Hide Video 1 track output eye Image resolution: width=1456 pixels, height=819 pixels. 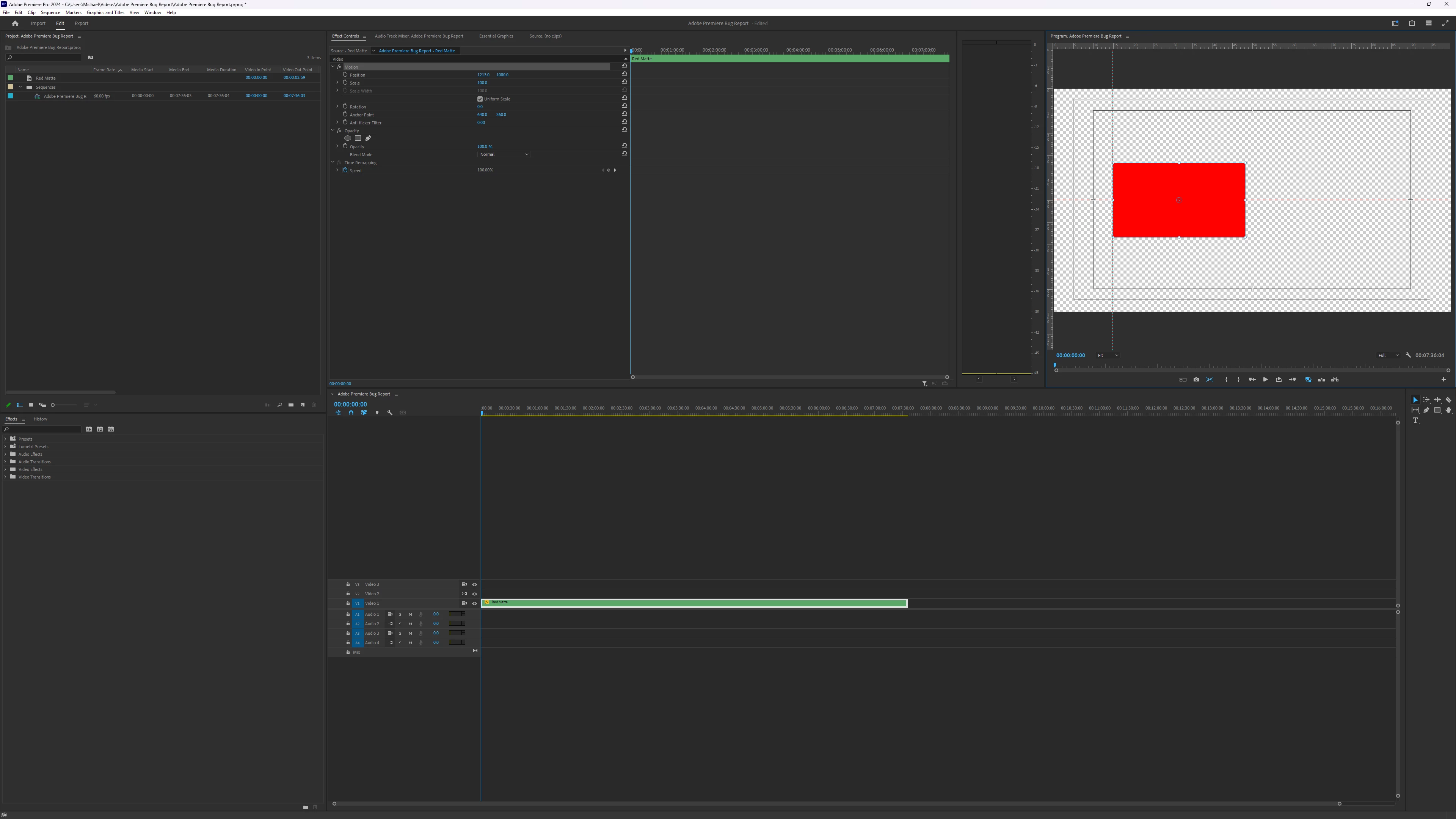point(475,603)
